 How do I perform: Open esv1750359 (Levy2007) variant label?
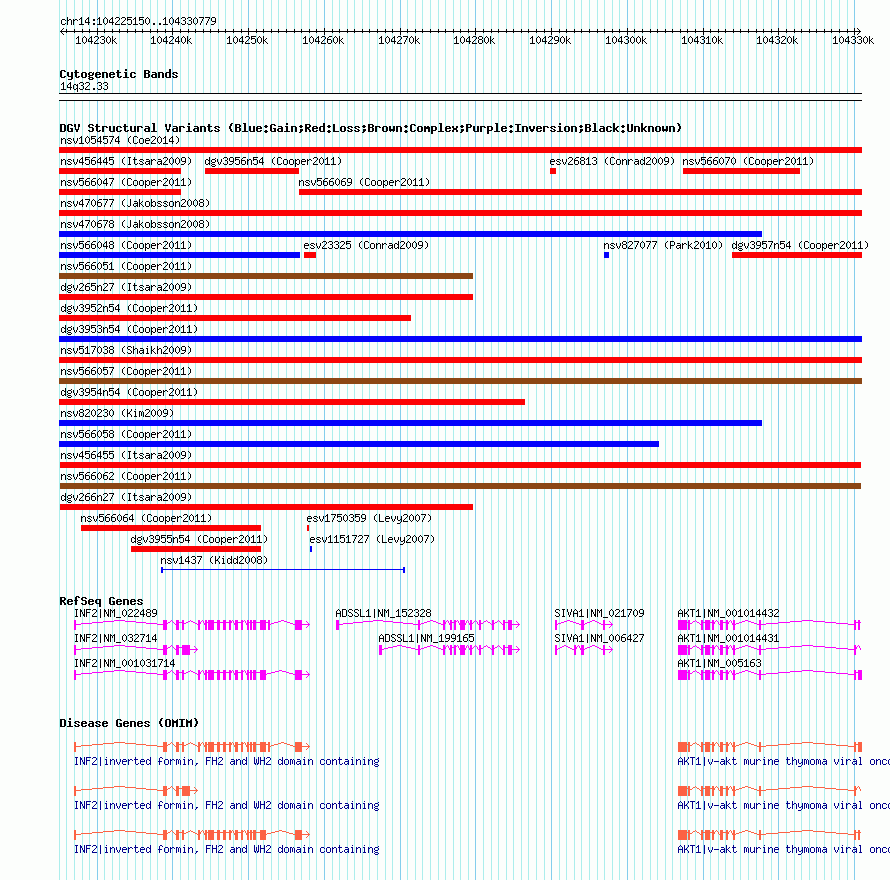(369, 518)
